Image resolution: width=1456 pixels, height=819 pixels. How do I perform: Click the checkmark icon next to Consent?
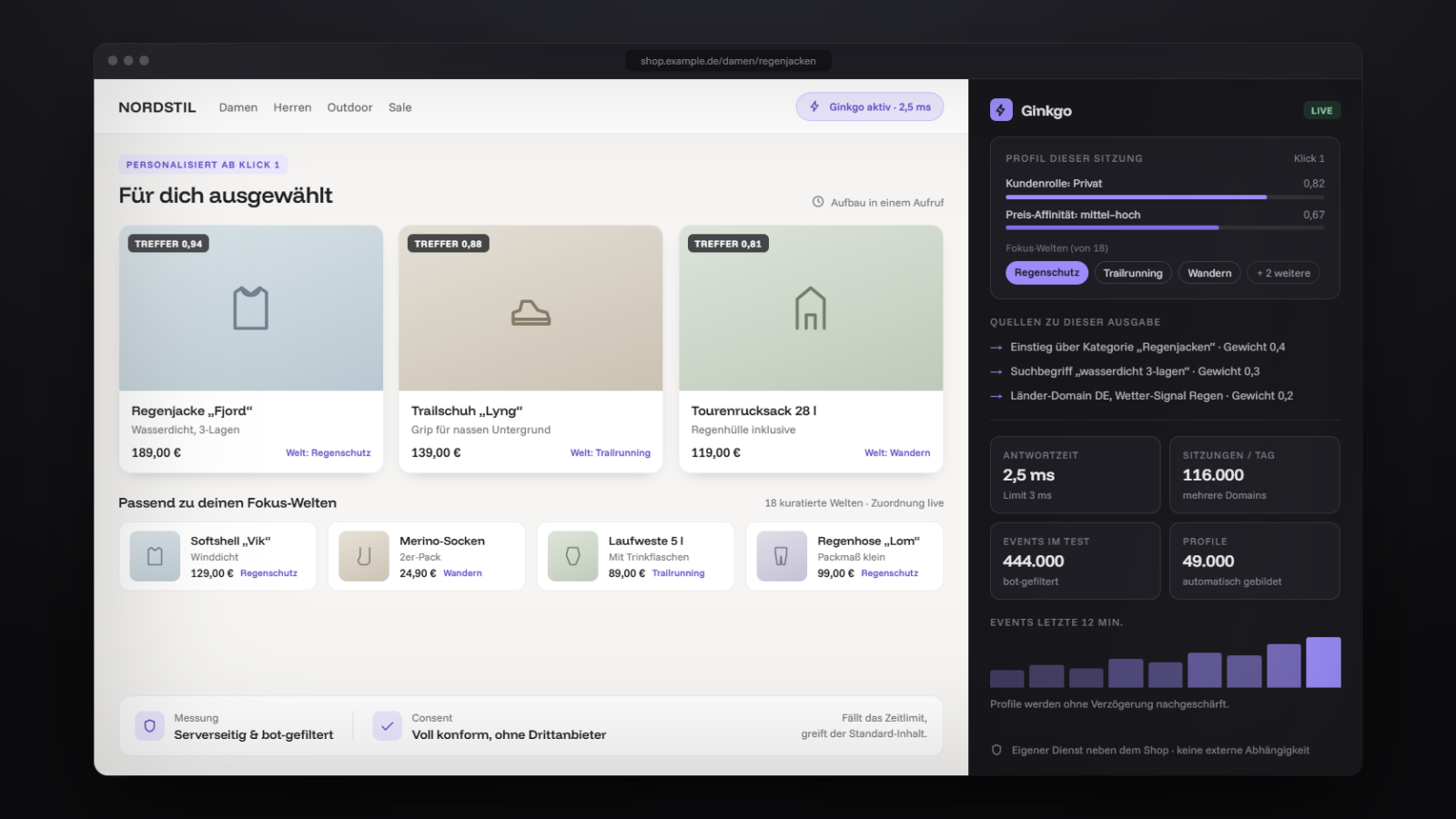388,726
